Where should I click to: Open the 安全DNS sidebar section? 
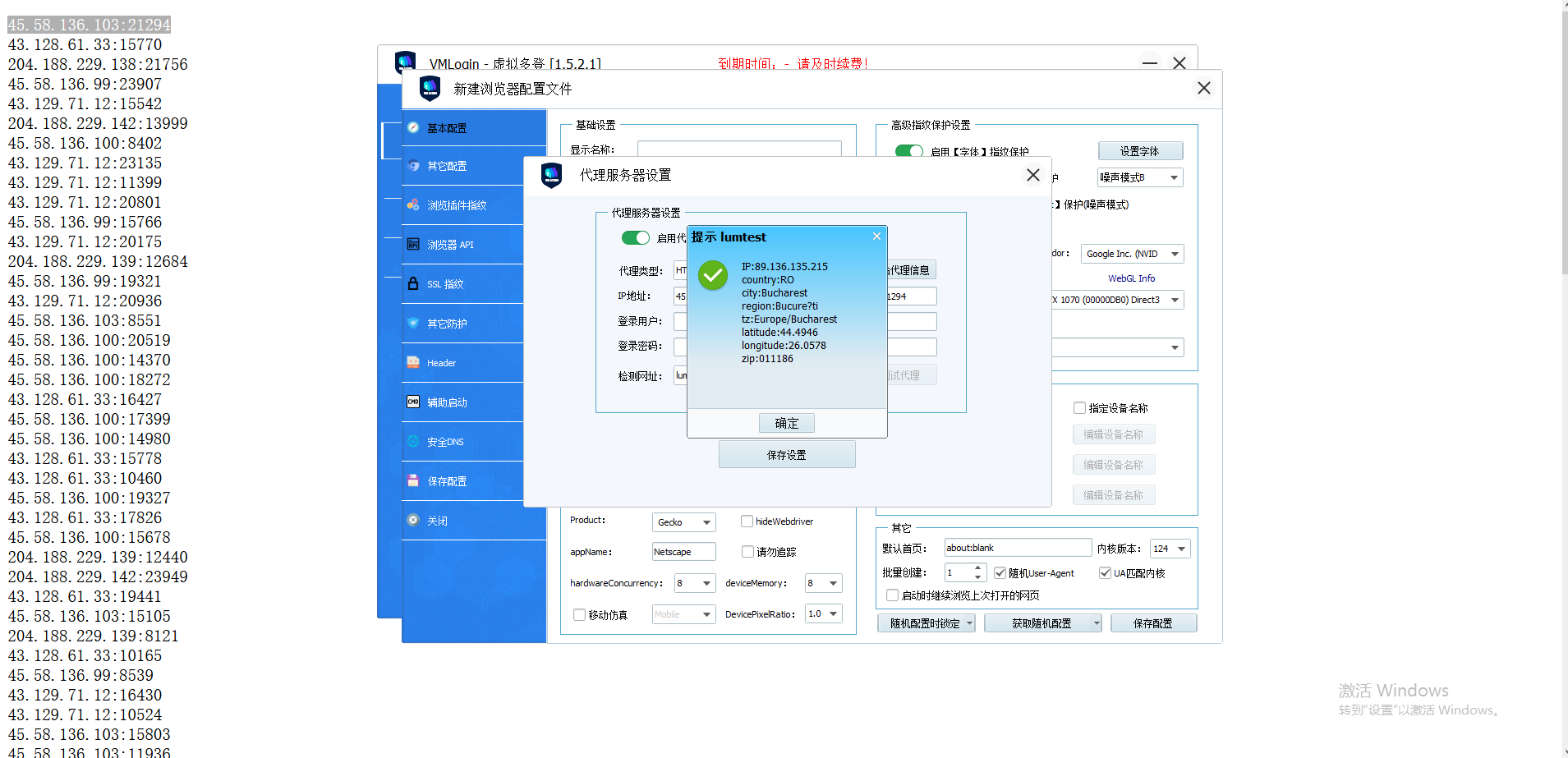point(462,442)
